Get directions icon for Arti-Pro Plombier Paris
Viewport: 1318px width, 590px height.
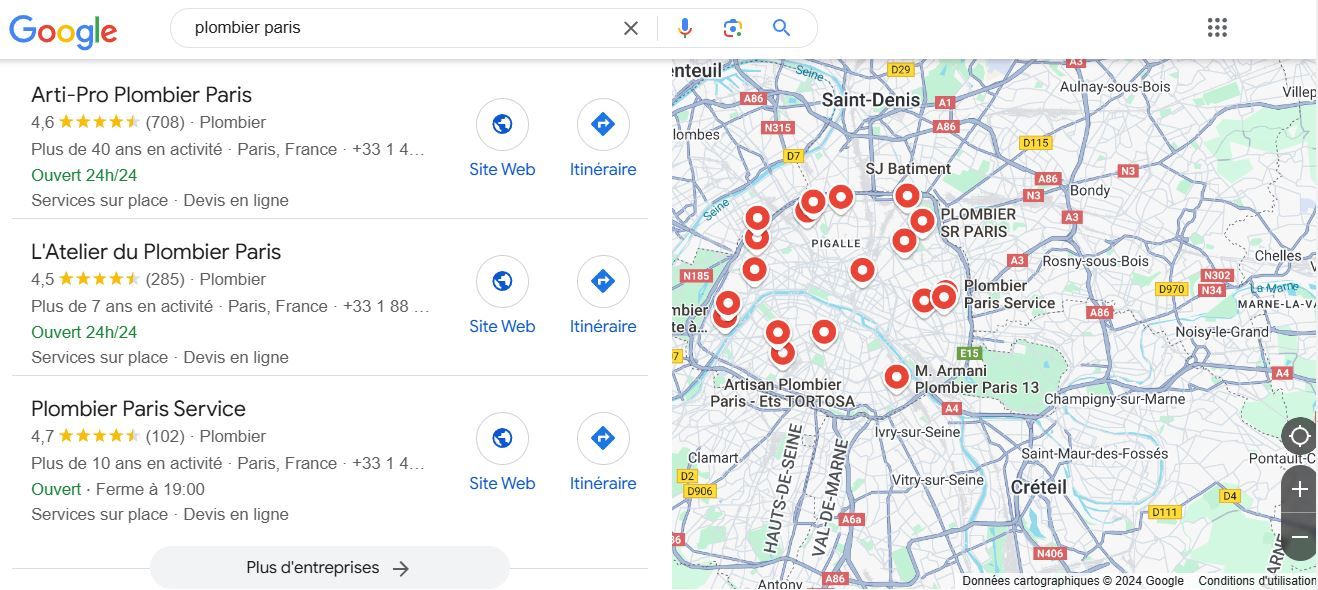click(x=603, y=124)
